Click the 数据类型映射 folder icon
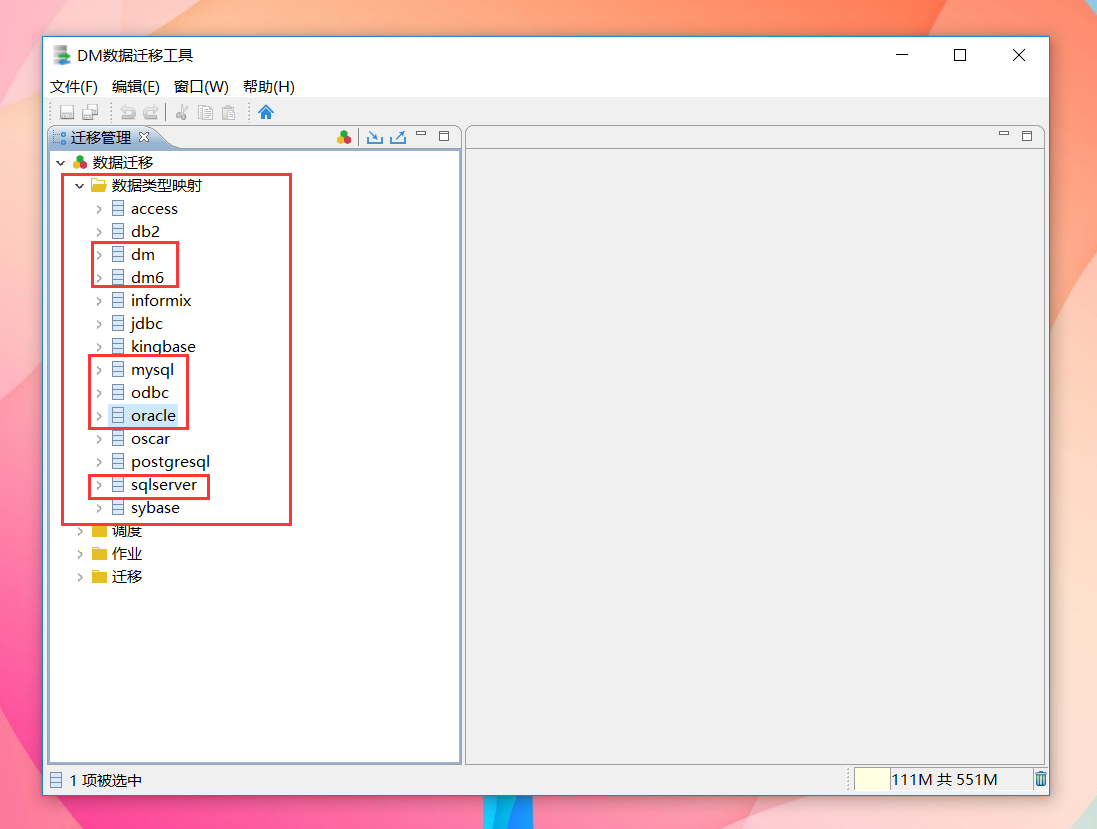Viewport: 1097px width, 829px height. coord(99,185)
